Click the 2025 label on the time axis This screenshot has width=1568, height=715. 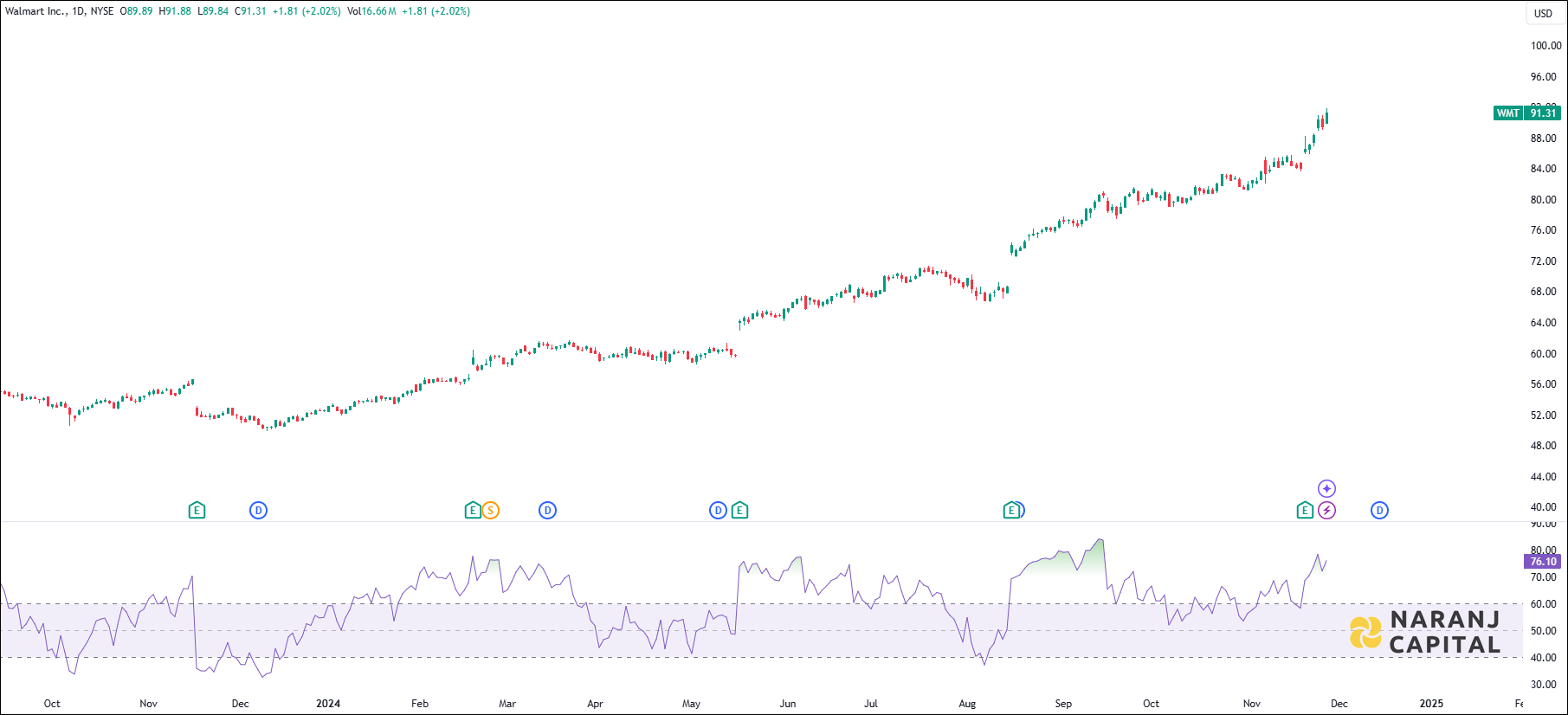pyautogui.click(x=1431, y=704)
